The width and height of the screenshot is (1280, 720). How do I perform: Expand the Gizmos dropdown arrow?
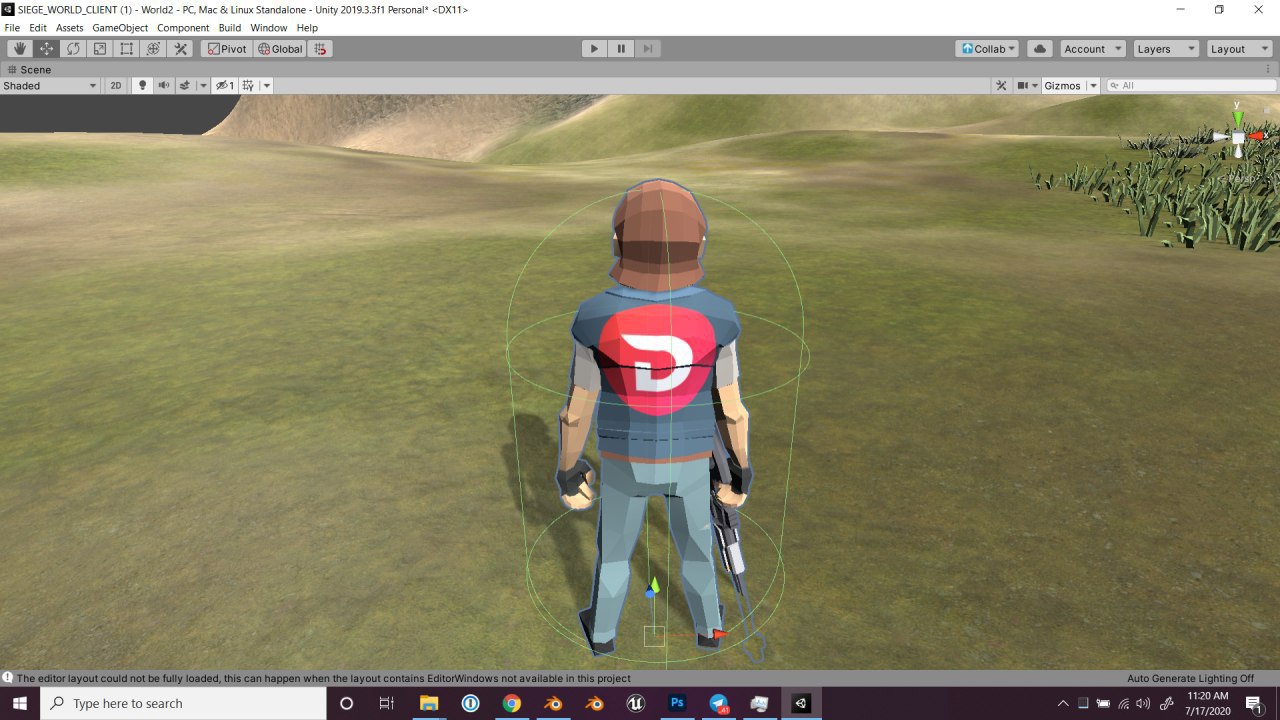[1093, 86]
